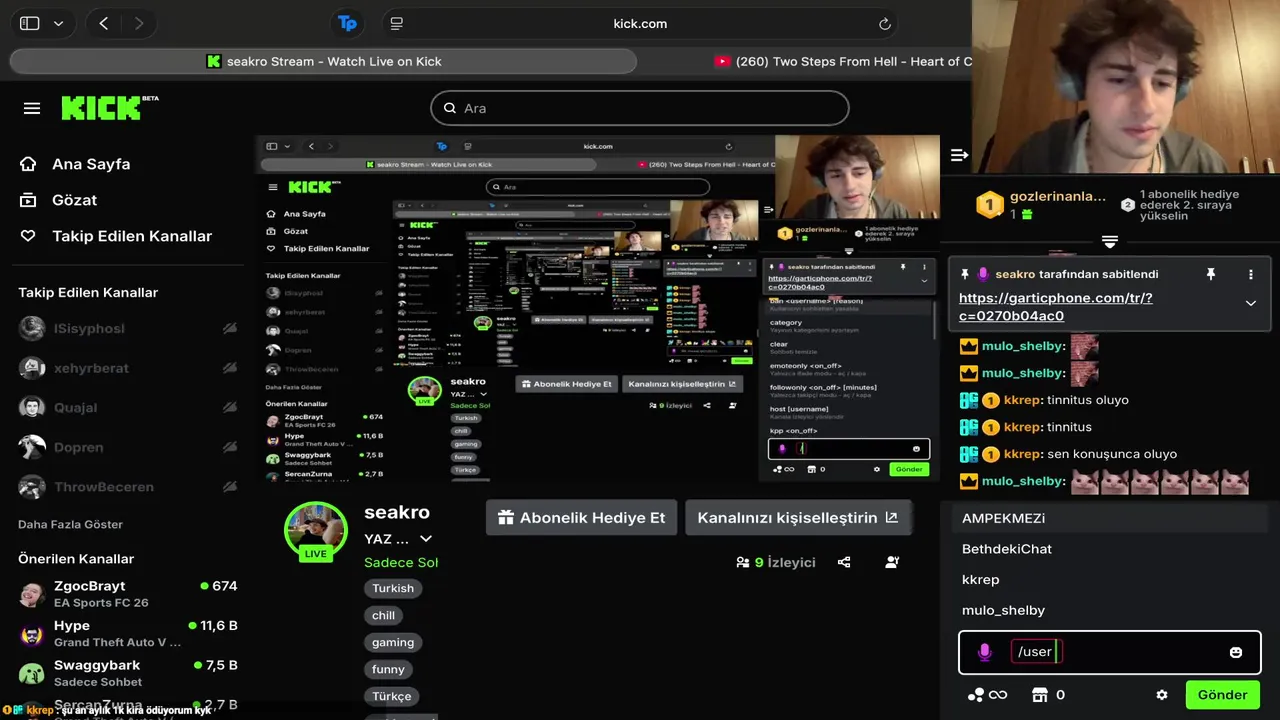Expand Daha Fazla Göster in followed channels
The height and width of the screenshot is (720, 1280).
click(70, 524)
